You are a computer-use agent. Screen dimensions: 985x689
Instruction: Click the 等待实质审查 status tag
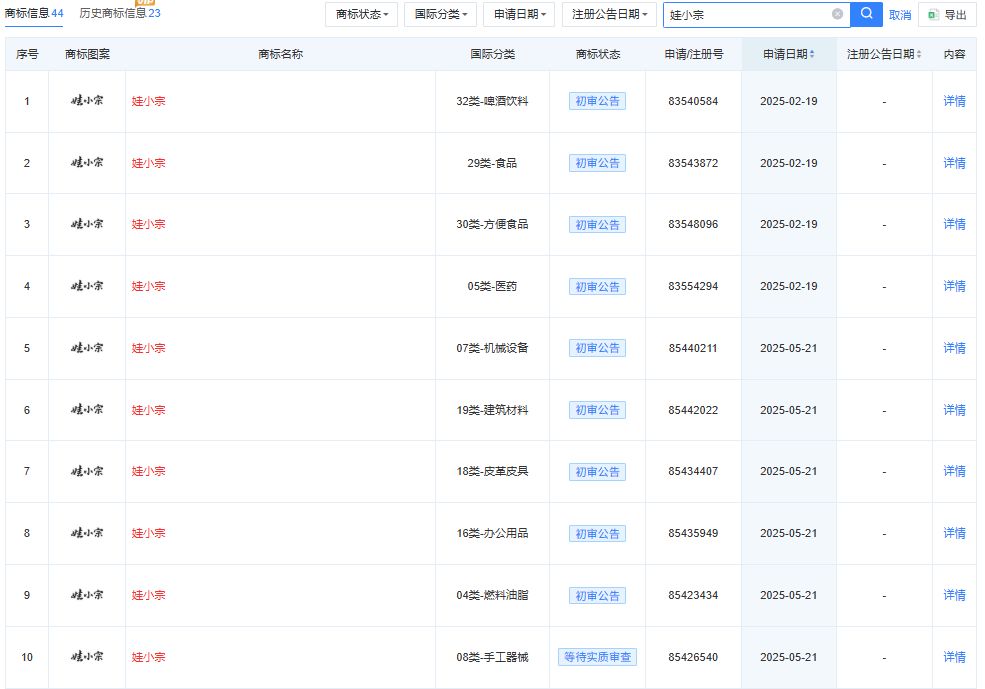click(x=598, y=657)
